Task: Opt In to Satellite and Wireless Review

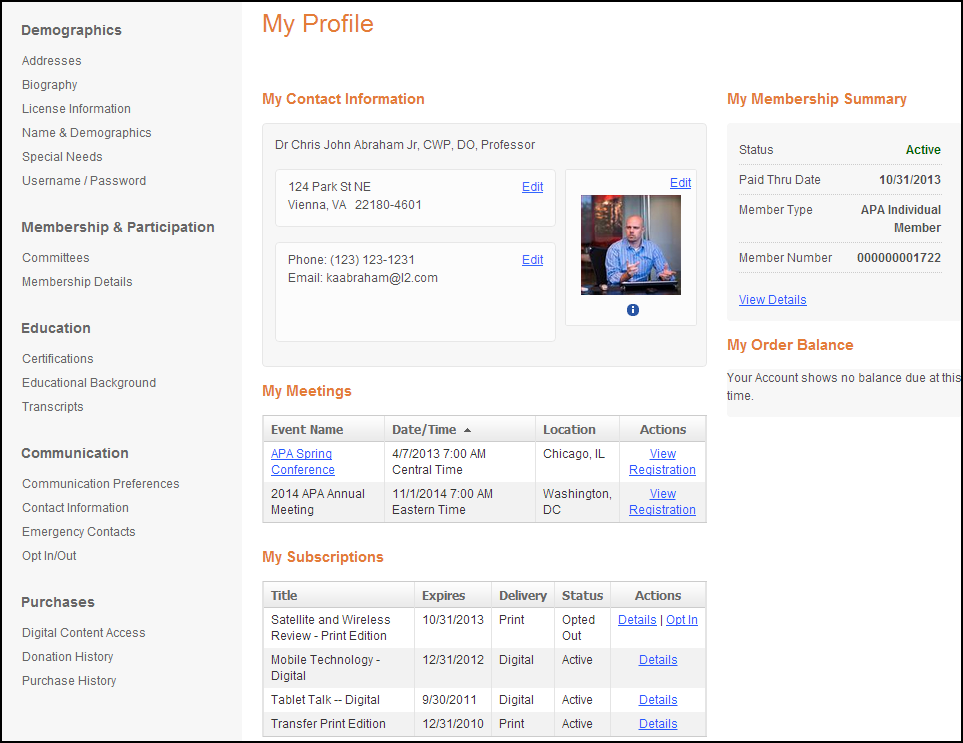Action: [682, 620]
